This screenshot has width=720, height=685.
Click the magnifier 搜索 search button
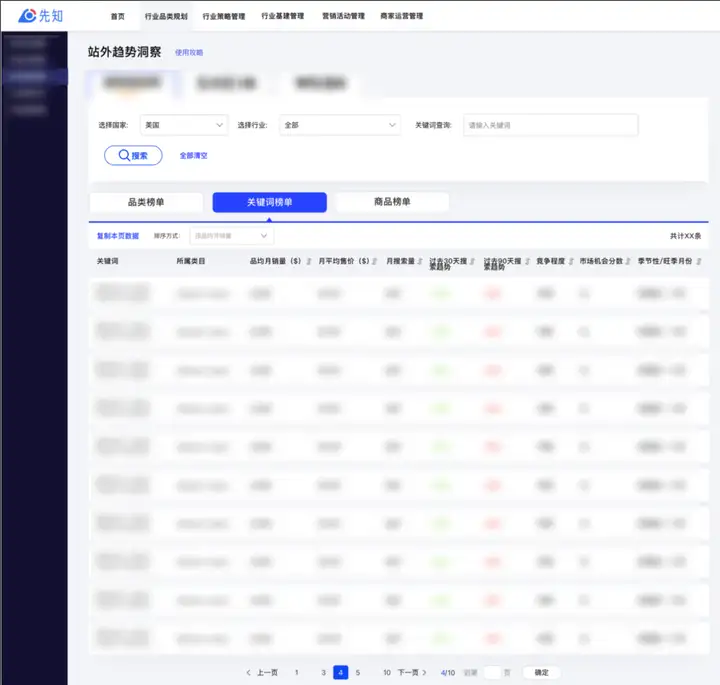[x=133, y=156]
